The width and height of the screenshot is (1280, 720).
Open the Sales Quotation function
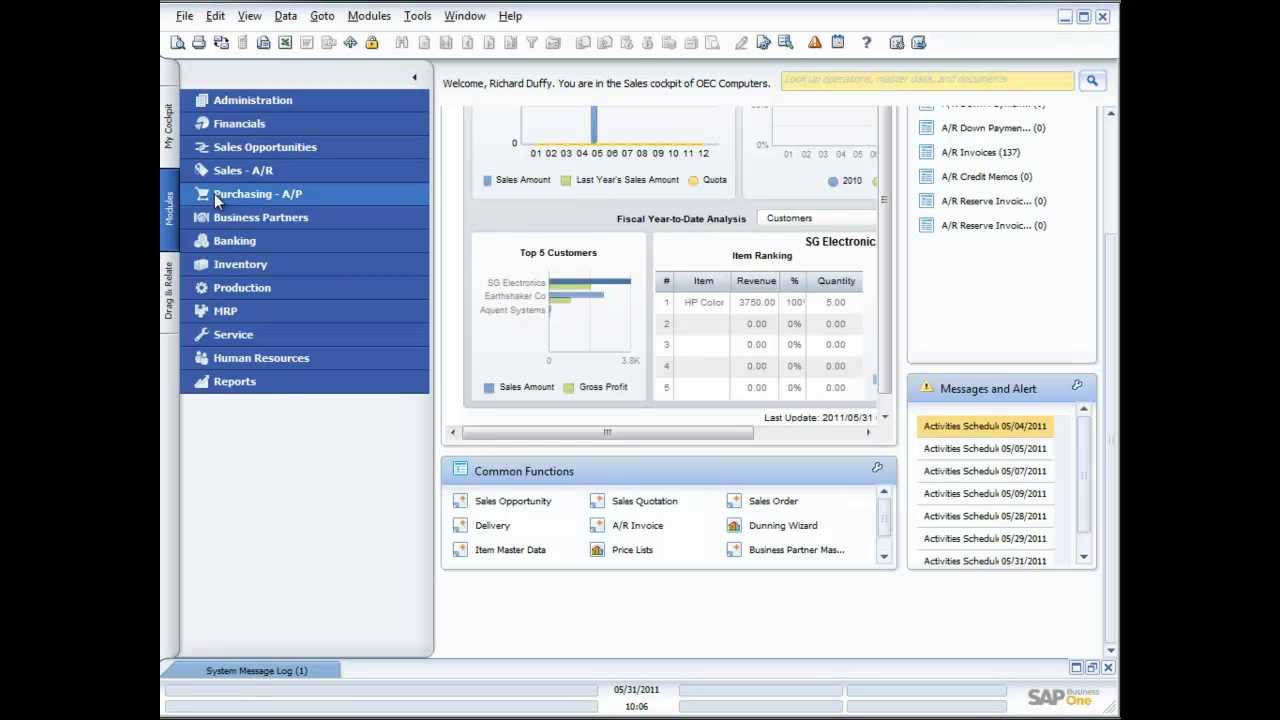(x=644, y=501)
